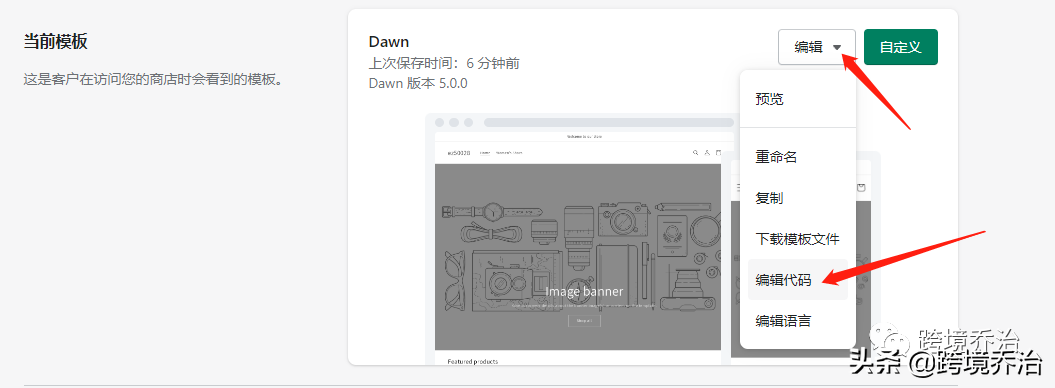The image size is (1055, 388).
Task: Click the Dawn 版本 5.0.0 text
Action: (x=418, y=84)
